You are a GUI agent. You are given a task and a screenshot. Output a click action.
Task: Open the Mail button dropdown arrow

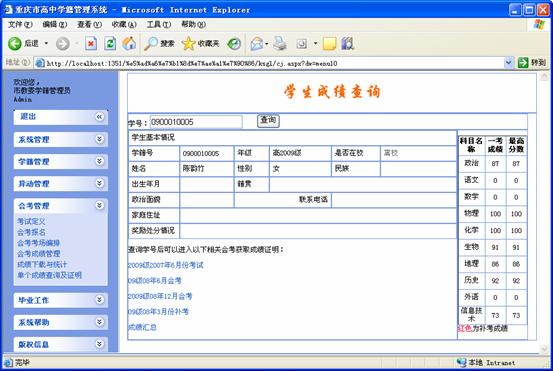(x=267, y=44)
